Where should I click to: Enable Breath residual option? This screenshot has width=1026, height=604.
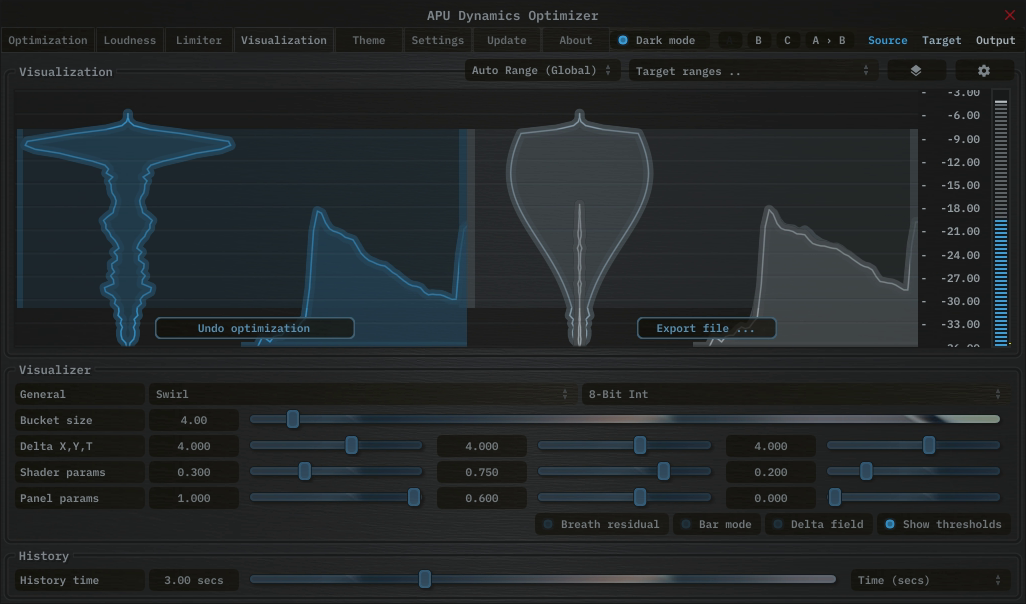(600, 524)
